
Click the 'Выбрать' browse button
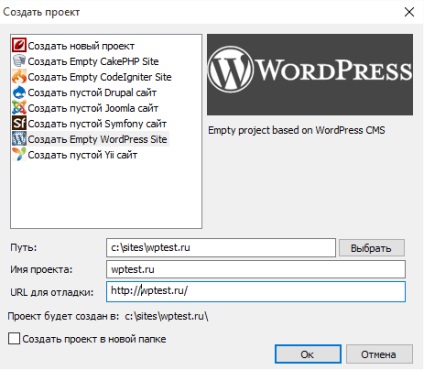point(371,248)
